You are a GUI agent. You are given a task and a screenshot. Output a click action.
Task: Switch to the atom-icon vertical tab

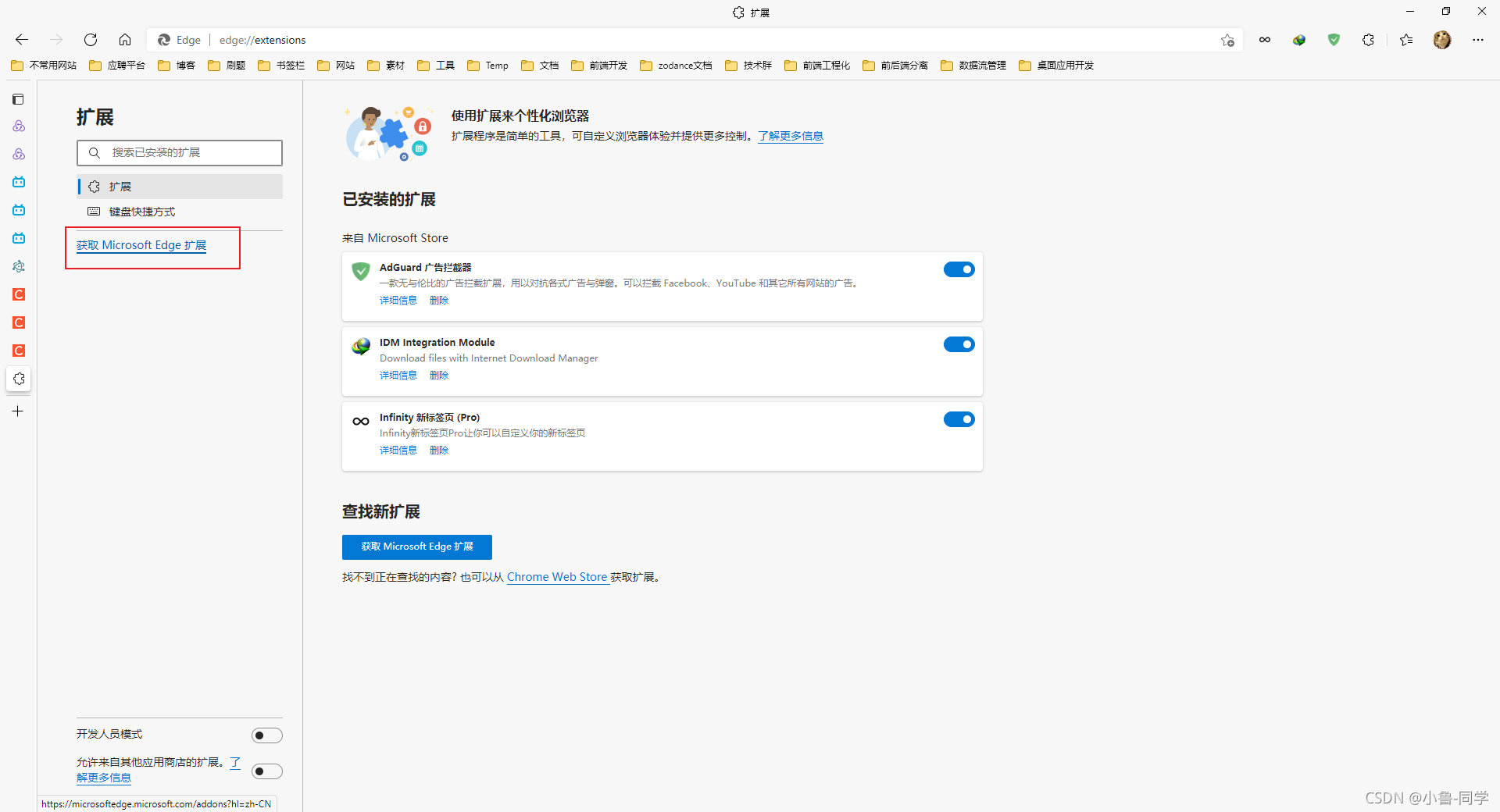click(19, 266)
